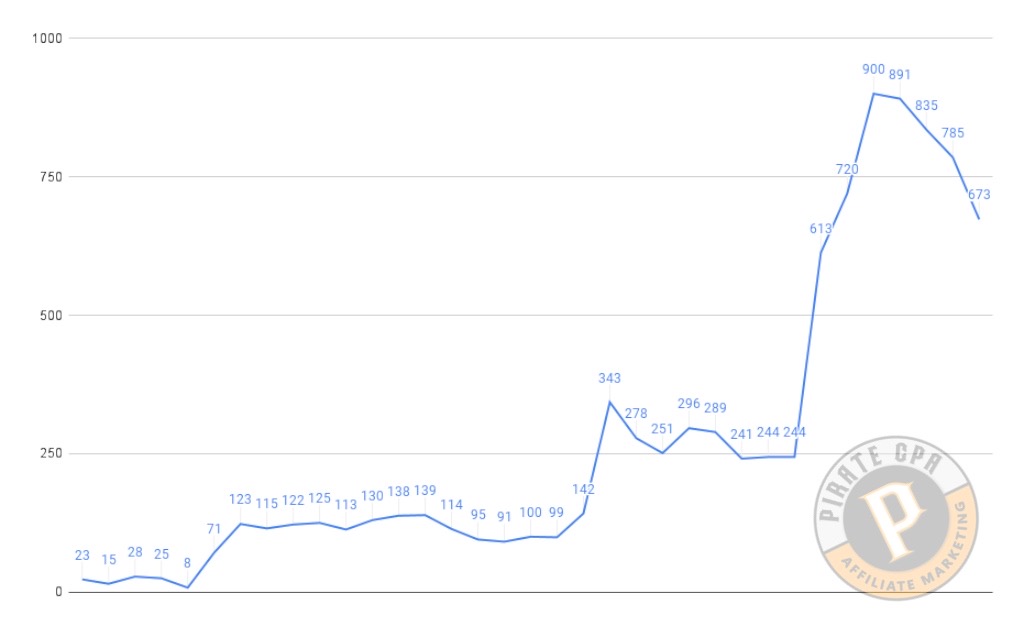Click the final data label 673
The image size is (1024, 632).
[979, 195]
